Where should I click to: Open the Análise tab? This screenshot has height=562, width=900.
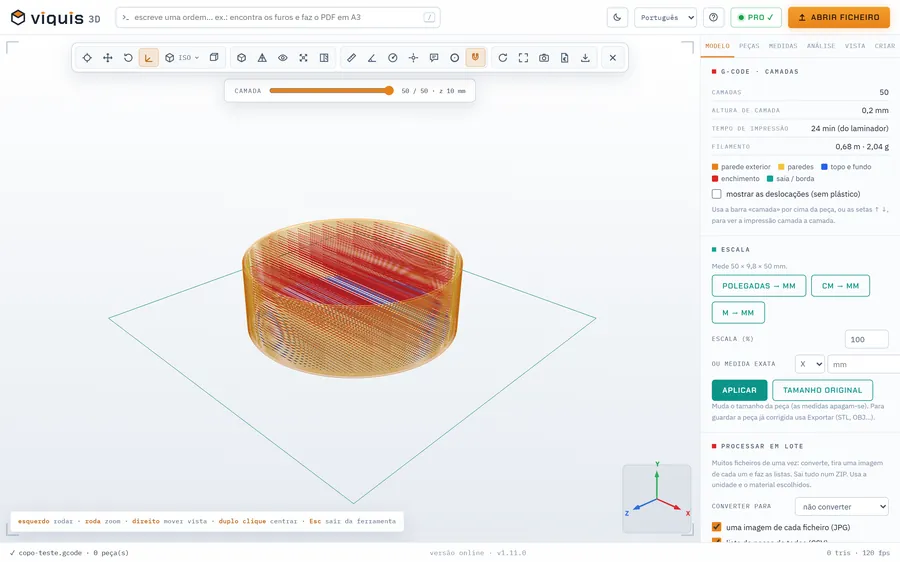click(x=821, y=46)
